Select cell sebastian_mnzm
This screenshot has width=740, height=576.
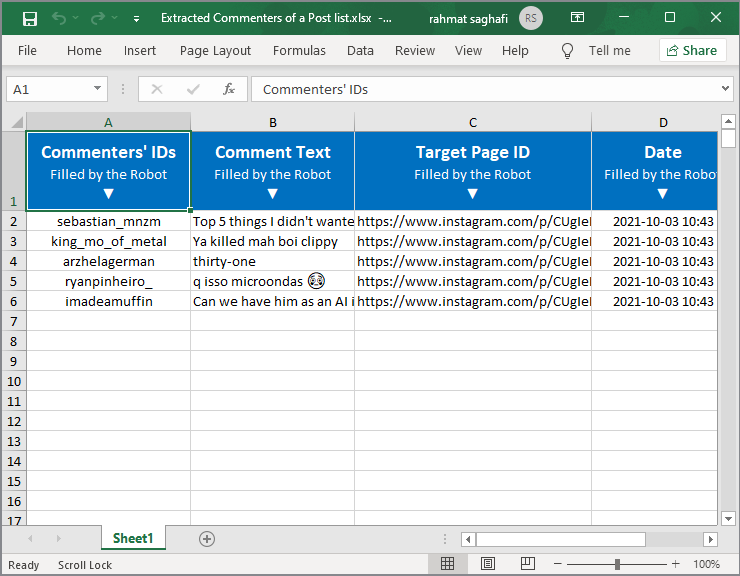pyautogui.click(x=109, y=221)
